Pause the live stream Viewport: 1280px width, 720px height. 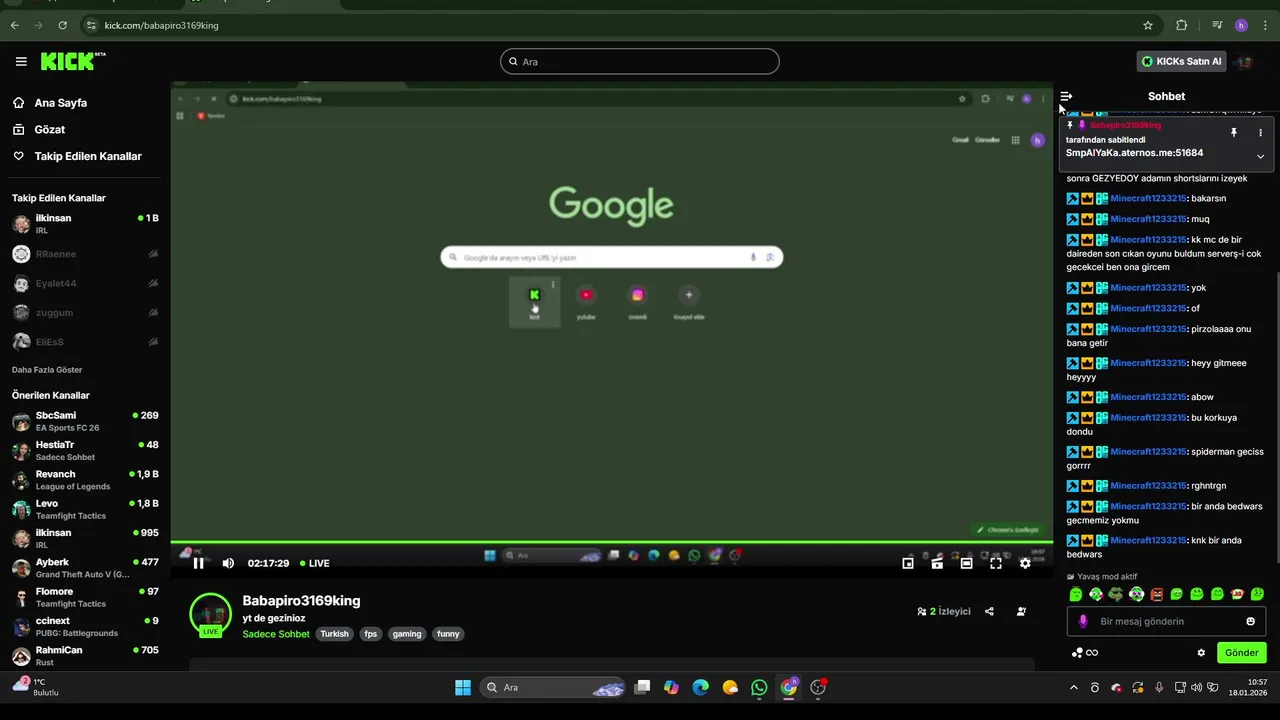coord(199,563)
